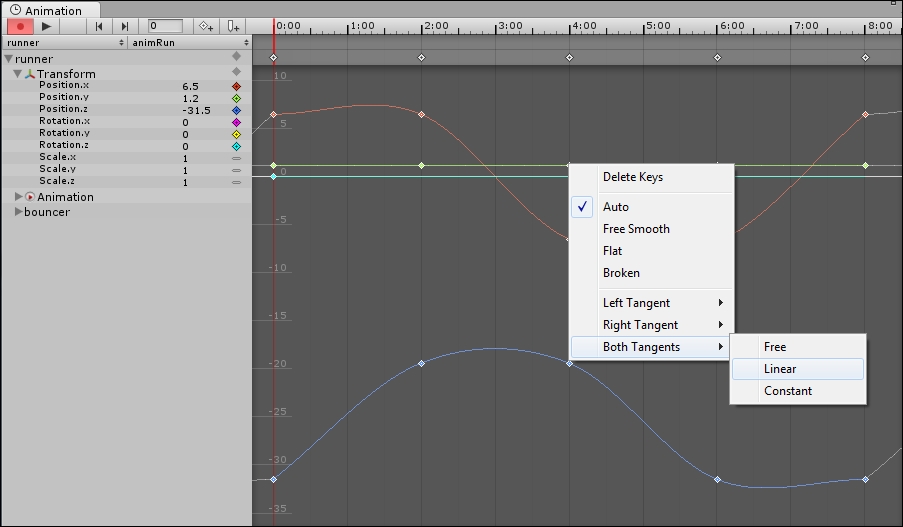Open the Left Tangent submenu
The height and width of the screenshot is (527, 903).
click(x=651, y=303)
